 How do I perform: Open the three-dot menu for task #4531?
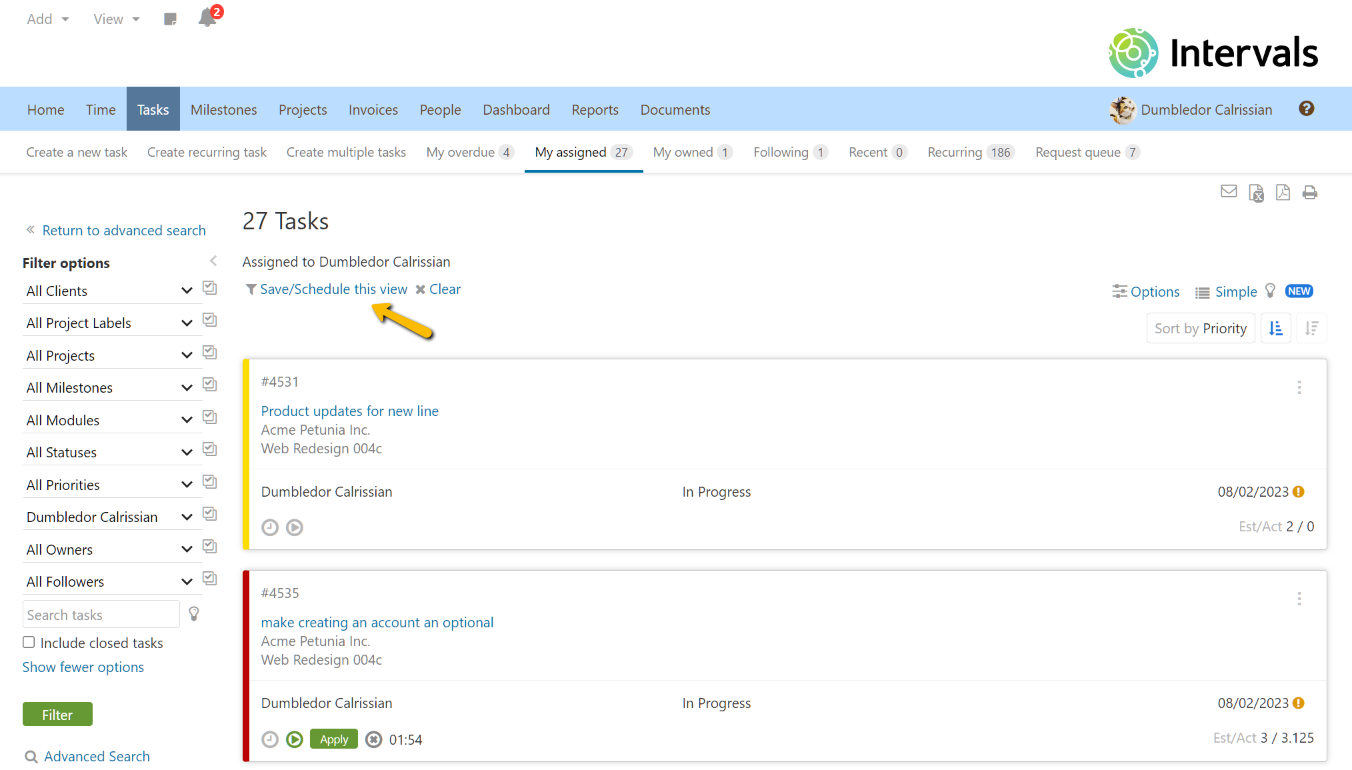(x=1299, y=387)
